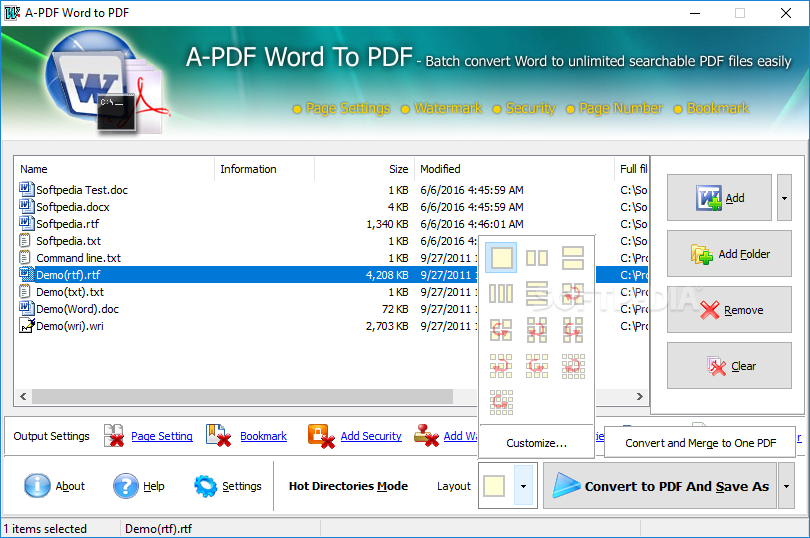Viewport: 810px width, 538px height.
Task: Select the 2x3 grid layout with clockwise arrow
Action: point(537,330)
